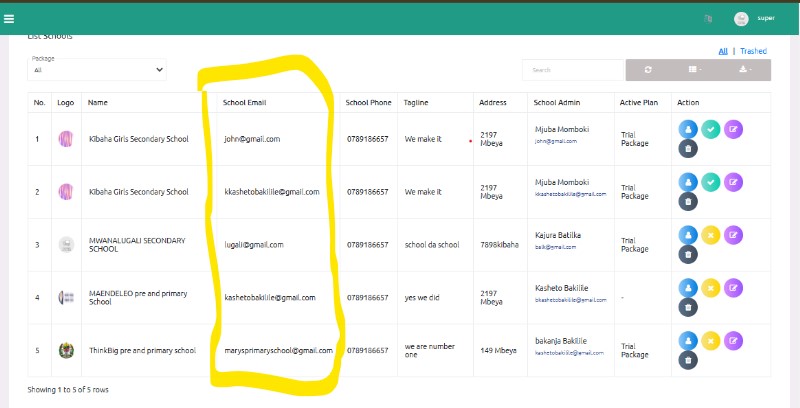800x408 pixels.
Task: Toggle yellow X status for MWANALUGALI school
Action: tap(711, 234)
